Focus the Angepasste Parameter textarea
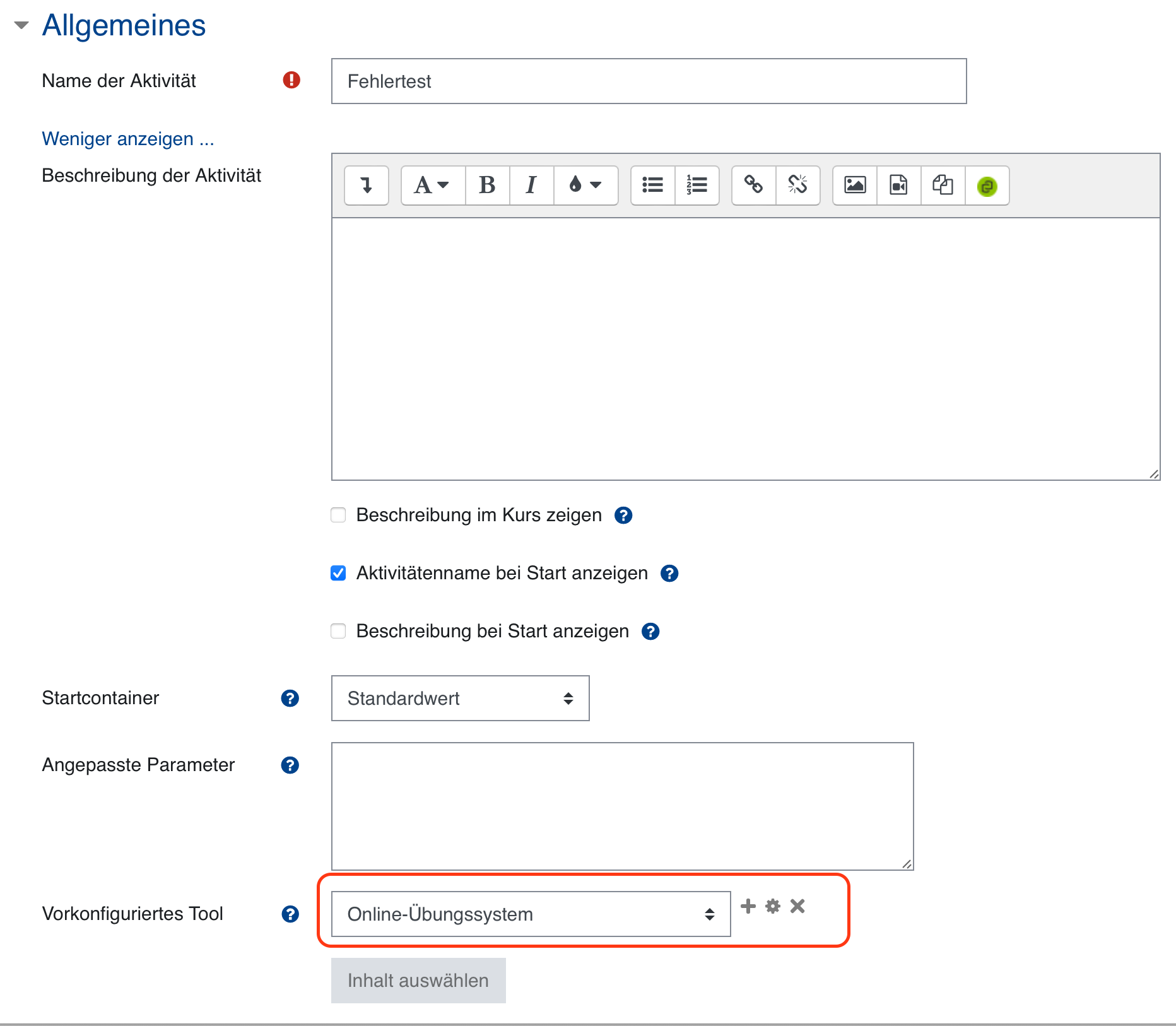The image size is (1176, 1026). 622,806
